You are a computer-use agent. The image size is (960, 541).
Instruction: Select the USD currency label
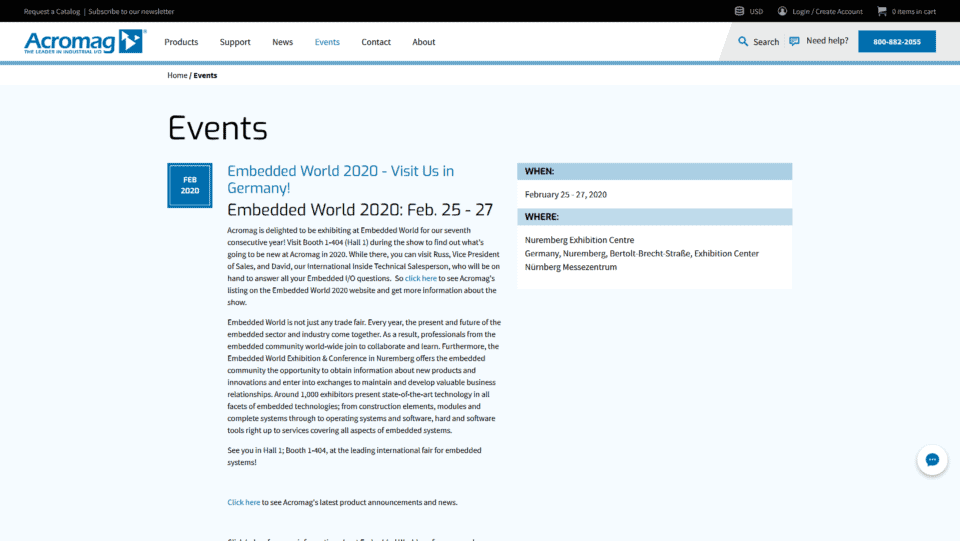click(756, 12)
